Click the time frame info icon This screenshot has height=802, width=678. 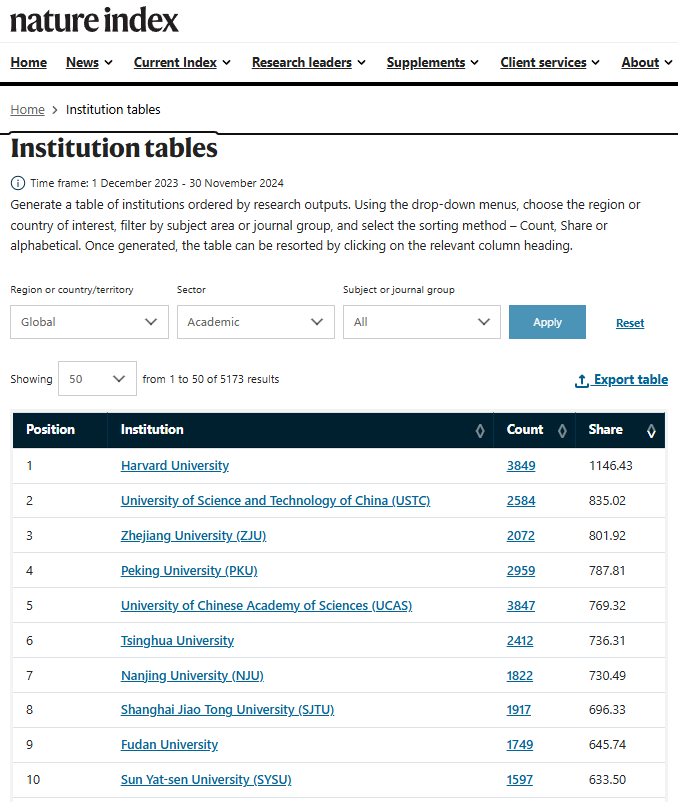coord(17,183)
